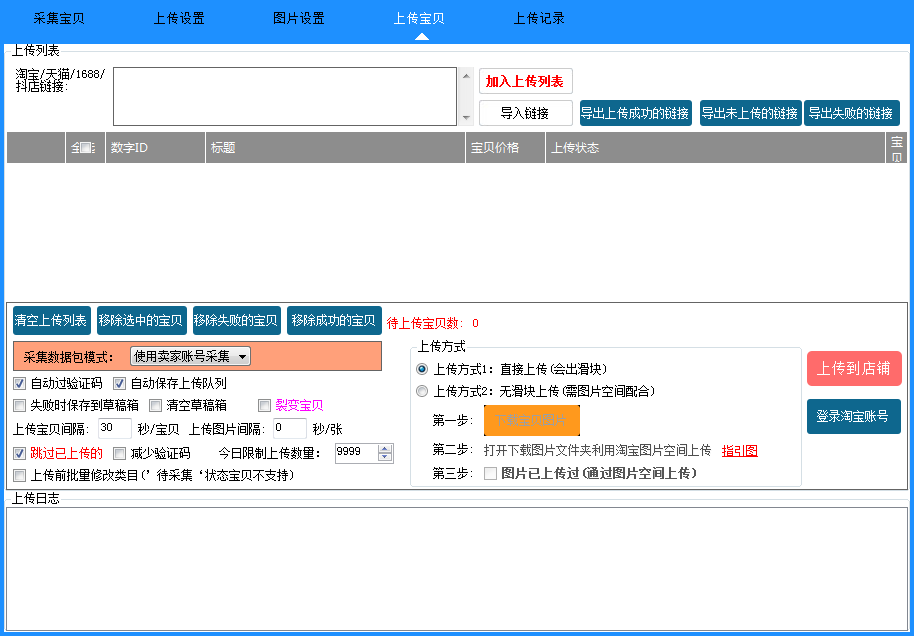The width and height of the screenshot is (914, 636).
Task: Click 导出上传成功的链接 button
Action: [x=635, y=113]
